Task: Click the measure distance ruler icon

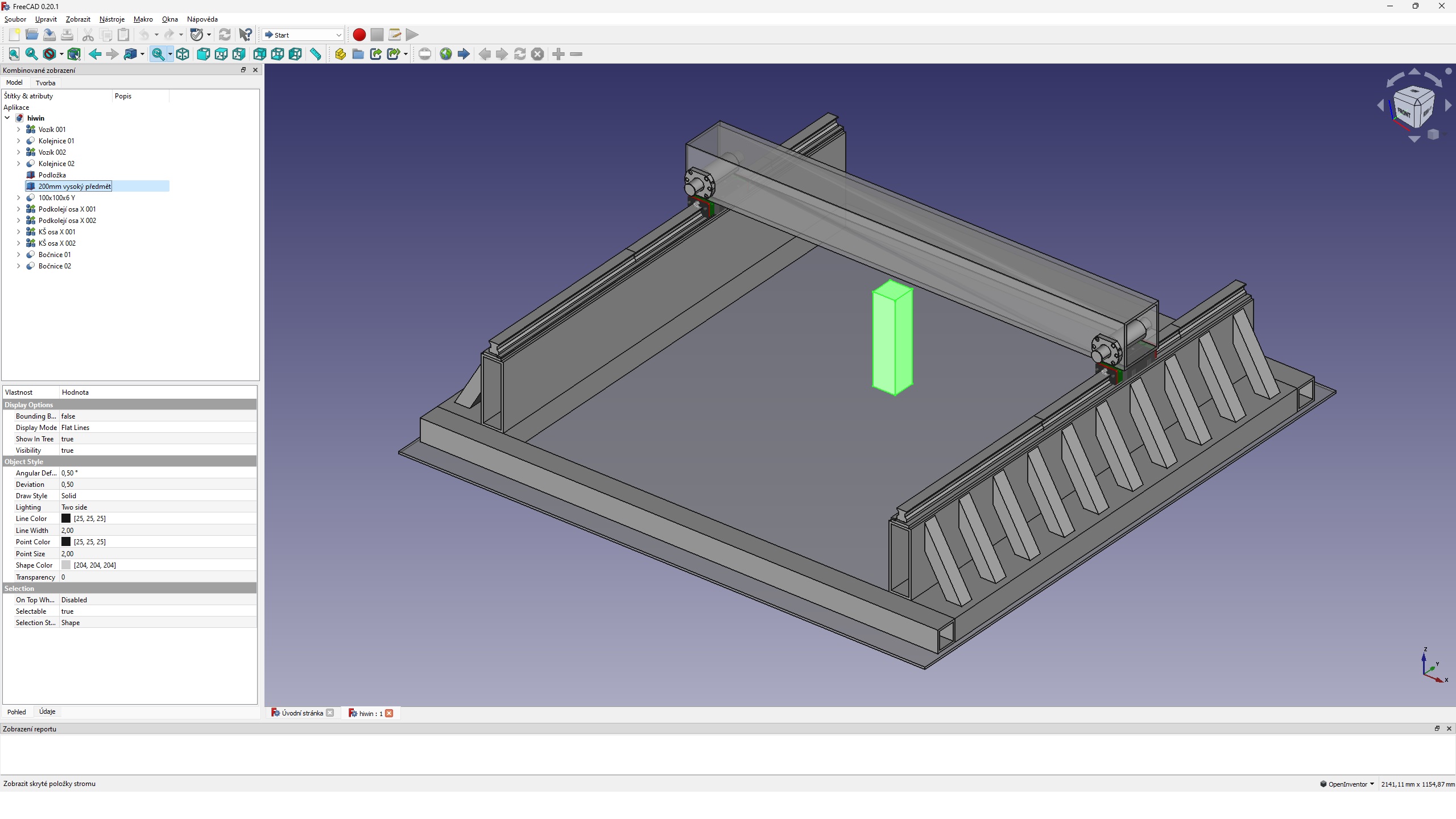Action: point(315,54)
